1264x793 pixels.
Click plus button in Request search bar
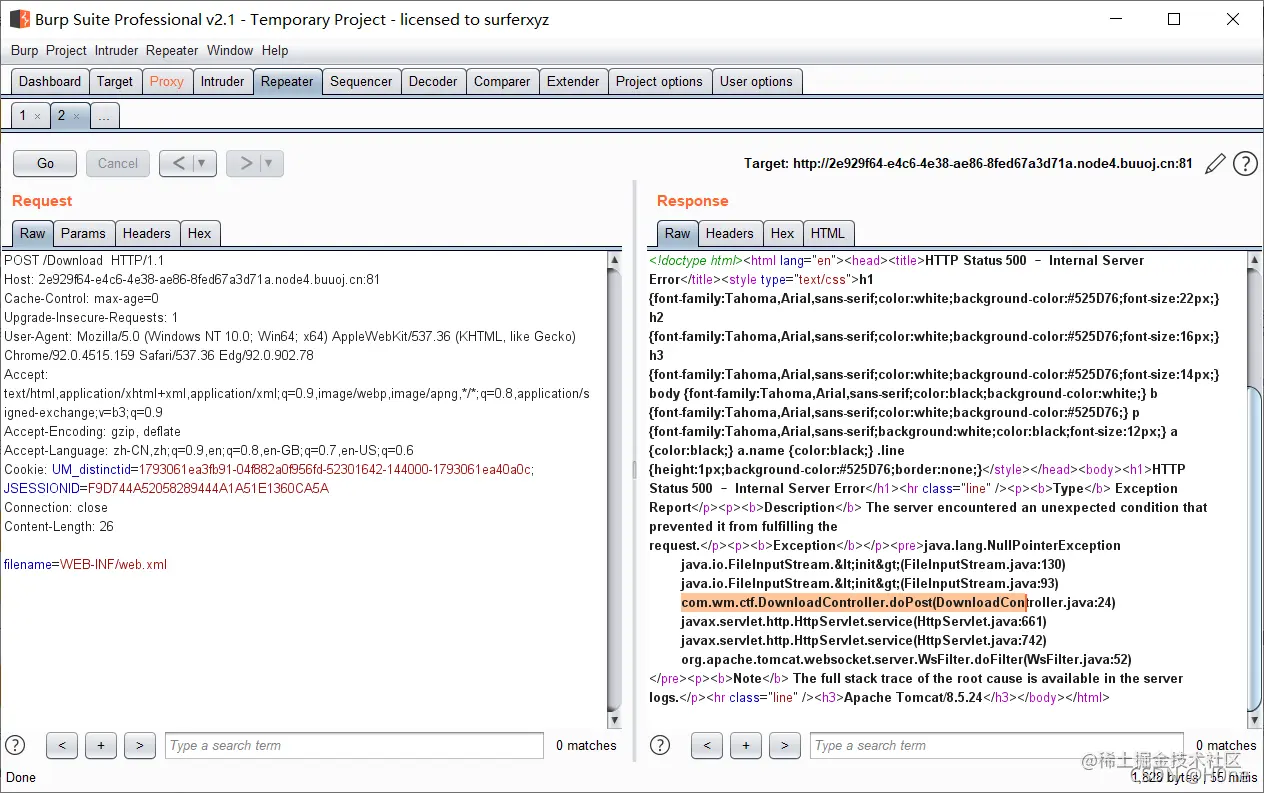click(x=101, y=745)
